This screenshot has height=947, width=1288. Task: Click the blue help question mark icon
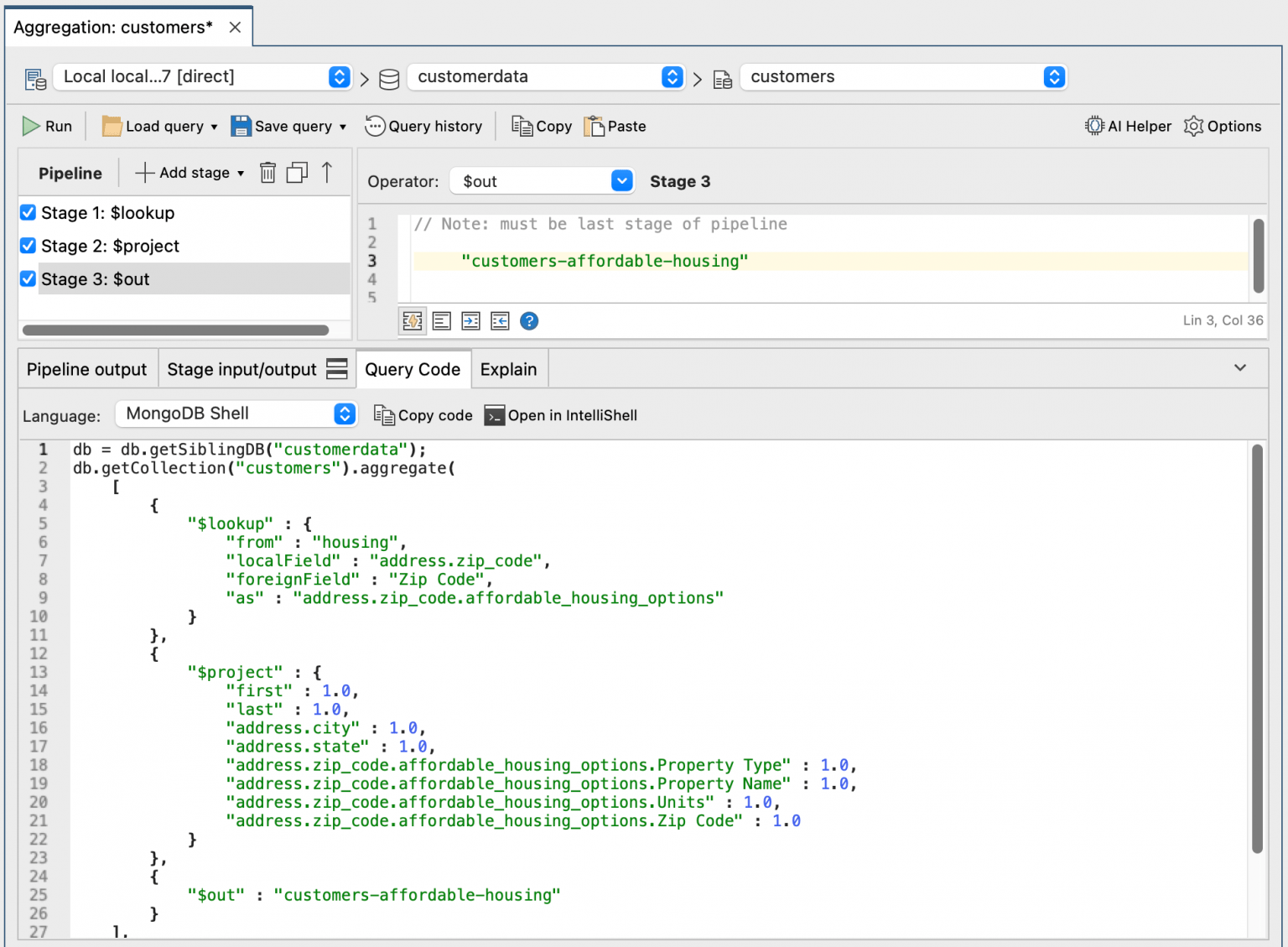529,321
